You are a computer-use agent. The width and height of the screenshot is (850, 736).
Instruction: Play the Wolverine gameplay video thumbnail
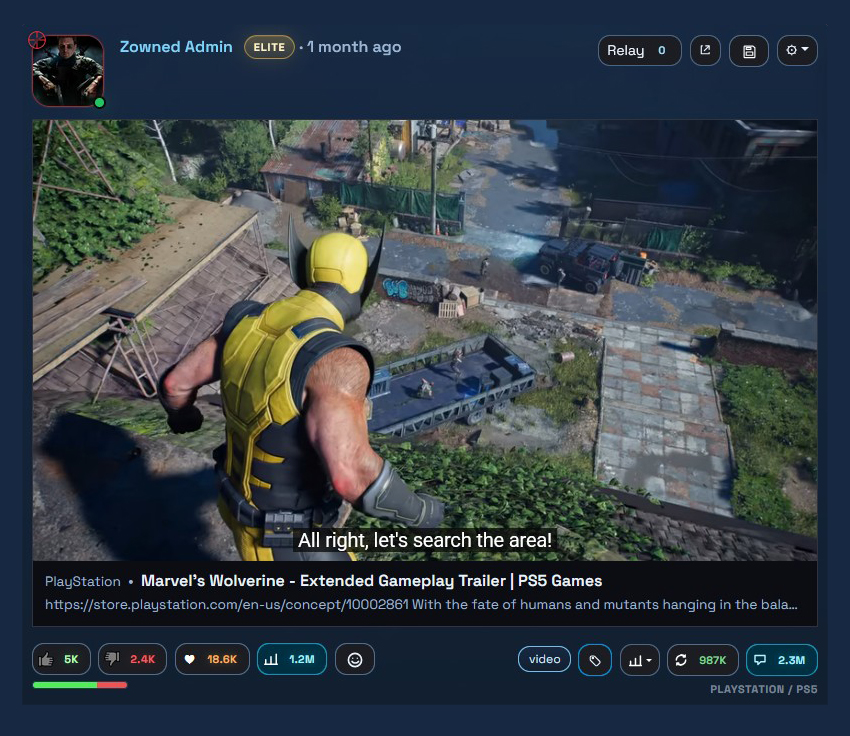pyautogui.click(x=425, y=340)
